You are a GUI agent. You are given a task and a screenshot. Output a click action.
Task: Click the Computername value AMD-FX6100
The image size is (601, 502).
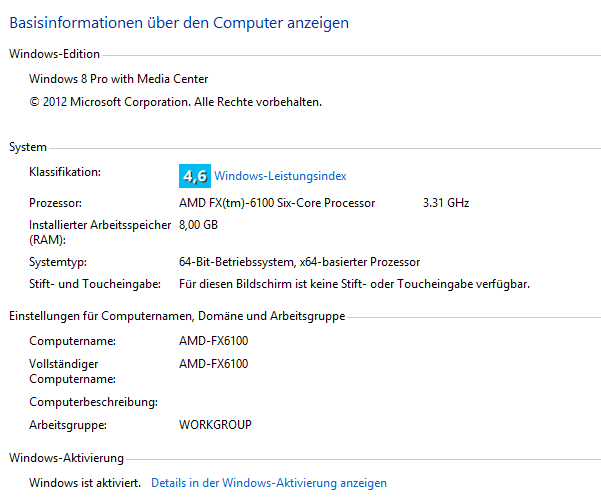click(213, 341)
